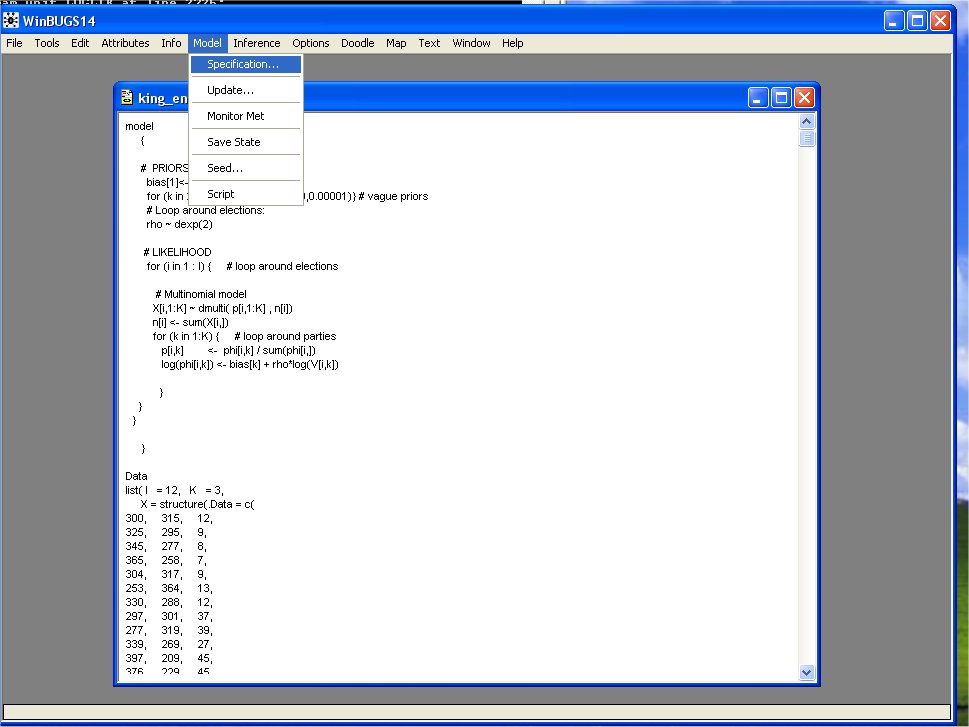Open the File menu
Screen dimensions: 969x727
[x=14, y=43]
